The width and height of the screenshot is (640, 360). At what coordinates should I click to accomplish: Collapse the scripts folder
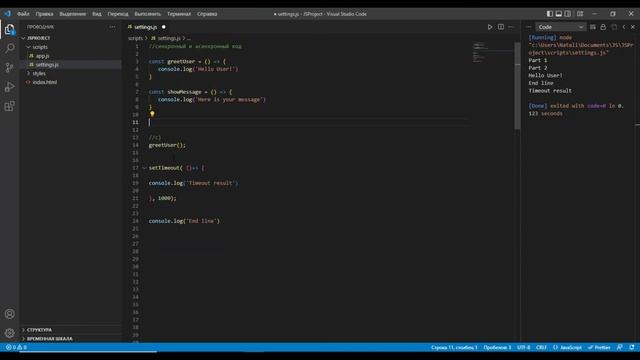point(28,47)
